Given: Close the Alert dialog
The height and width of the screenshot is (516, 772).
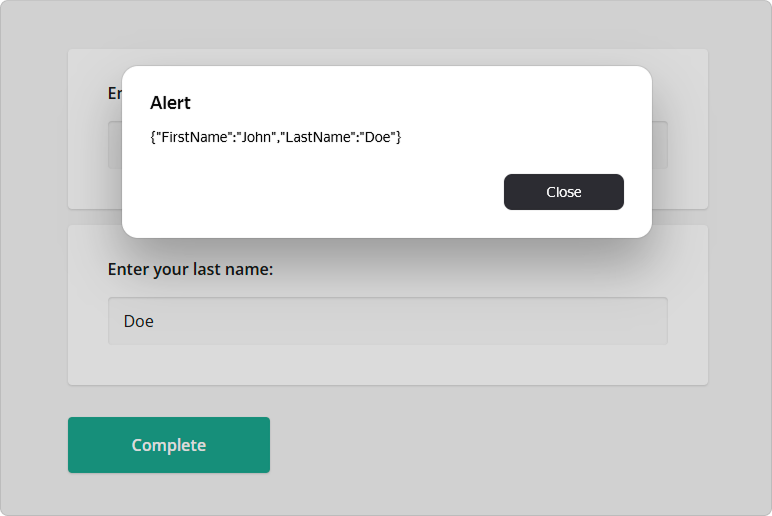Looking at the screenshot, I should (563, 192).
